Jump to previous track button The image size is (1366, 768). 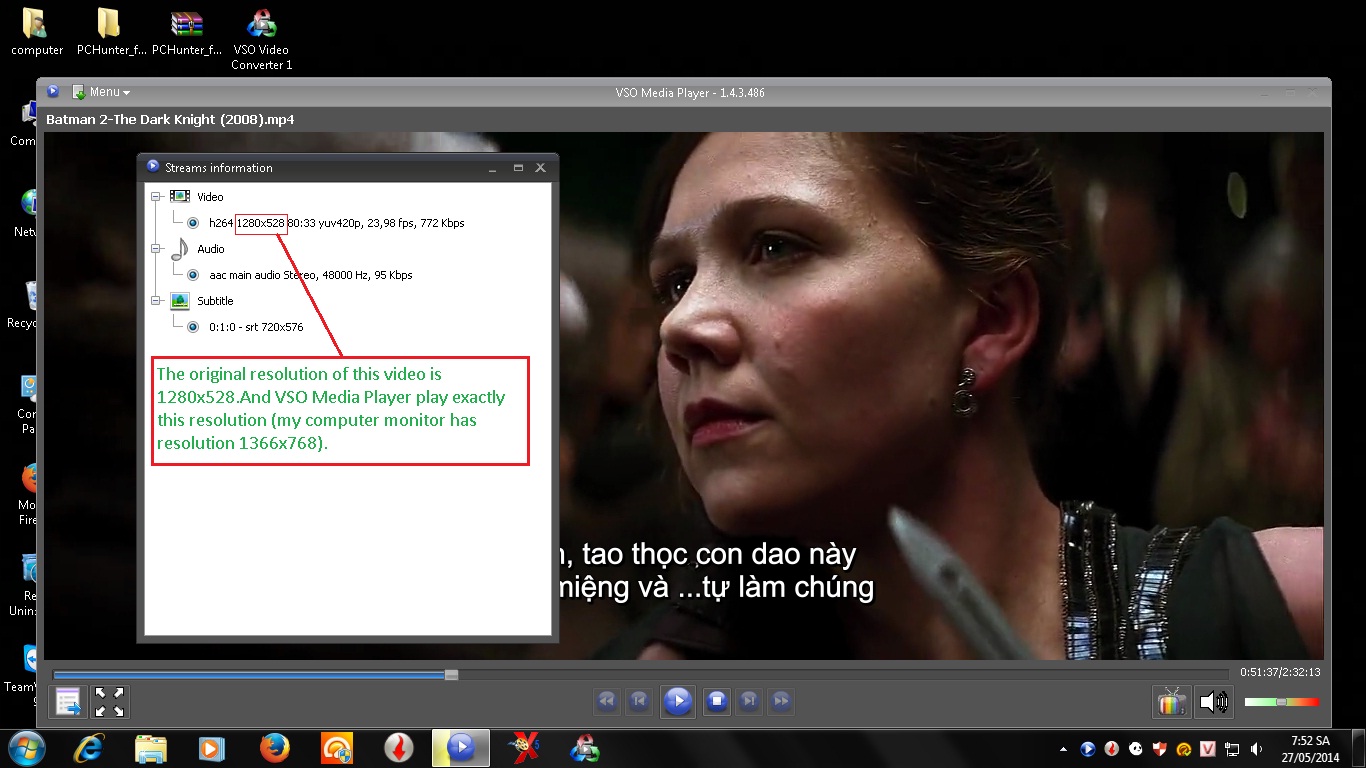pos(639,701)
